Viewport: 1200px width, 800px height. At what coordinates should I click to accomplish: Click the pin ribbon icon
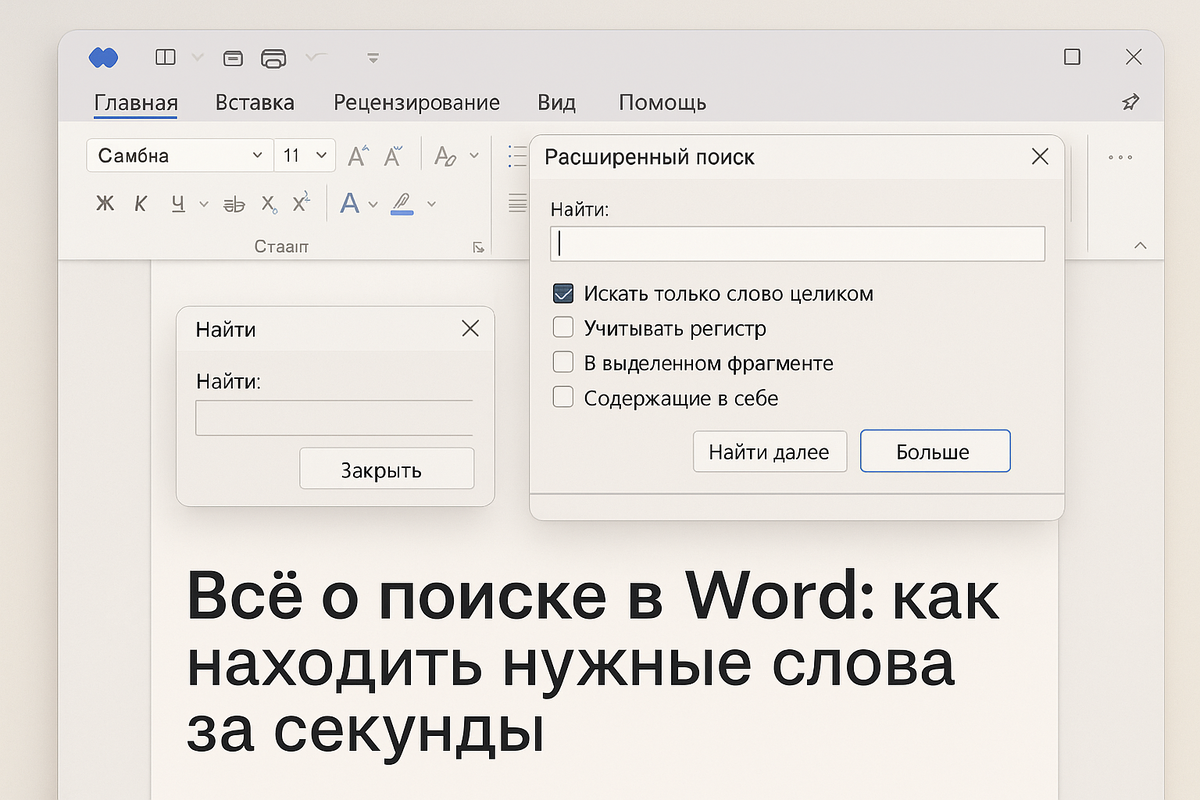pos(1131,102)
